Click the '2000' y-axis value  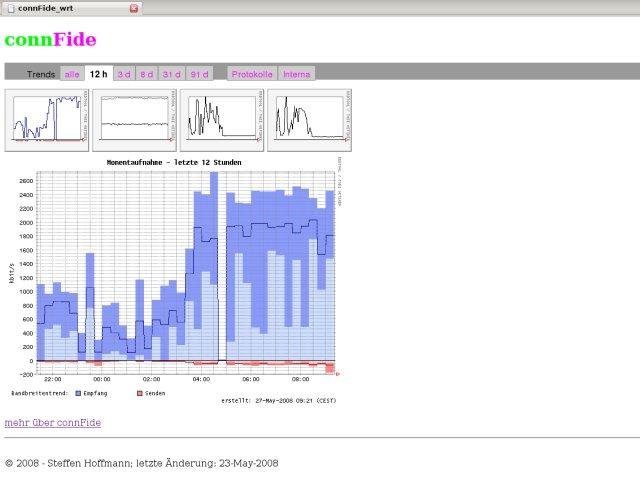(x=26, y=223)
